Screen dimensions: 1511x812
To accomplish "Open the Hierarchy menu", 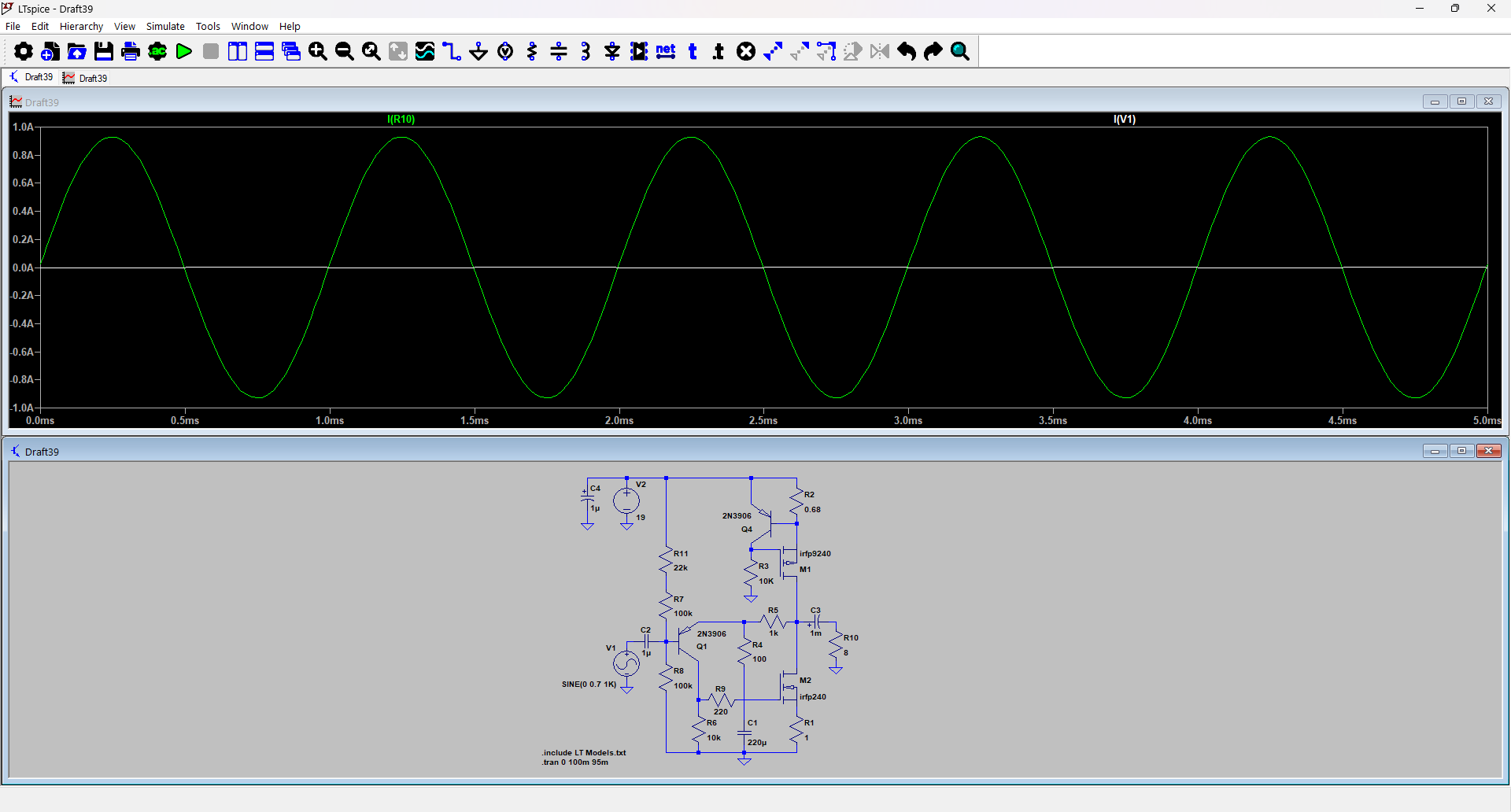I will (82, 26).
